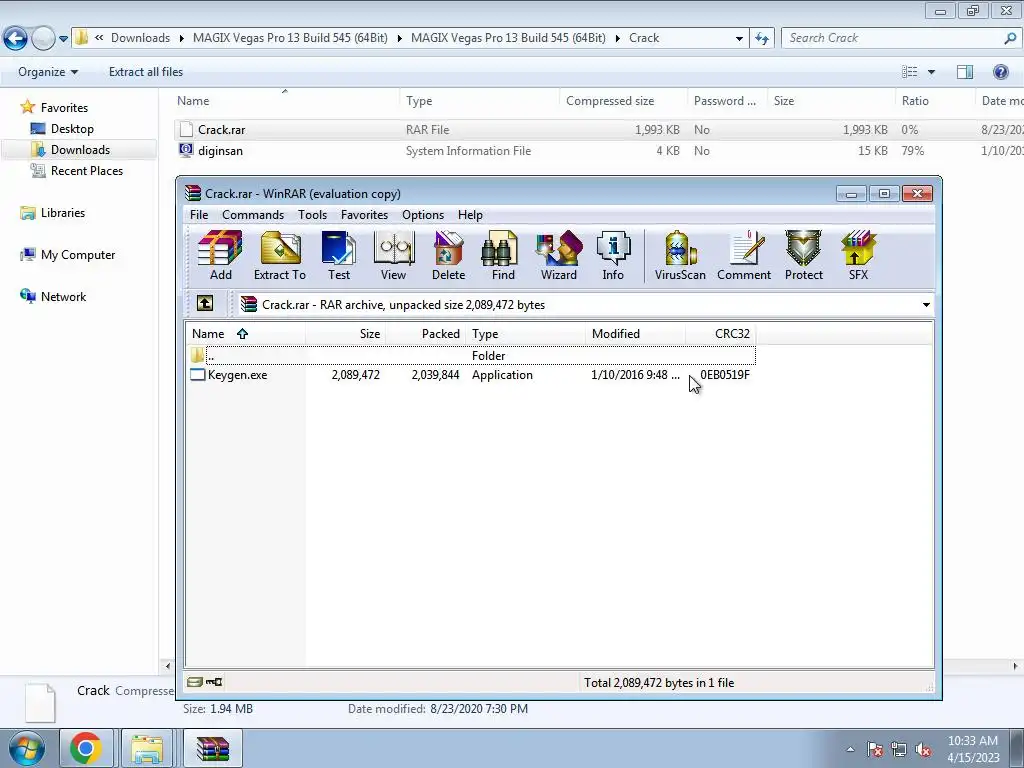Open the recent pages dropdown arrow
This screenshot has width=1024, height=768.
63,39
